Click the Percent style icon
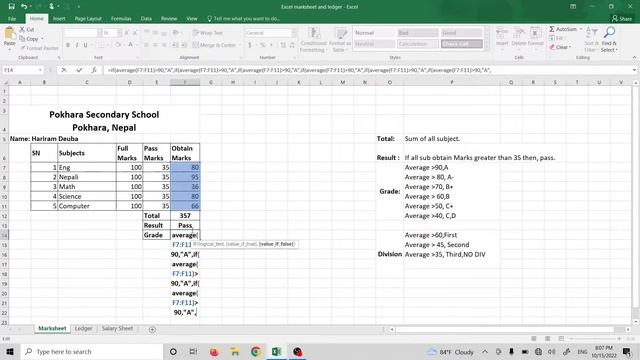Screen dimensions: 640x360 263,45
